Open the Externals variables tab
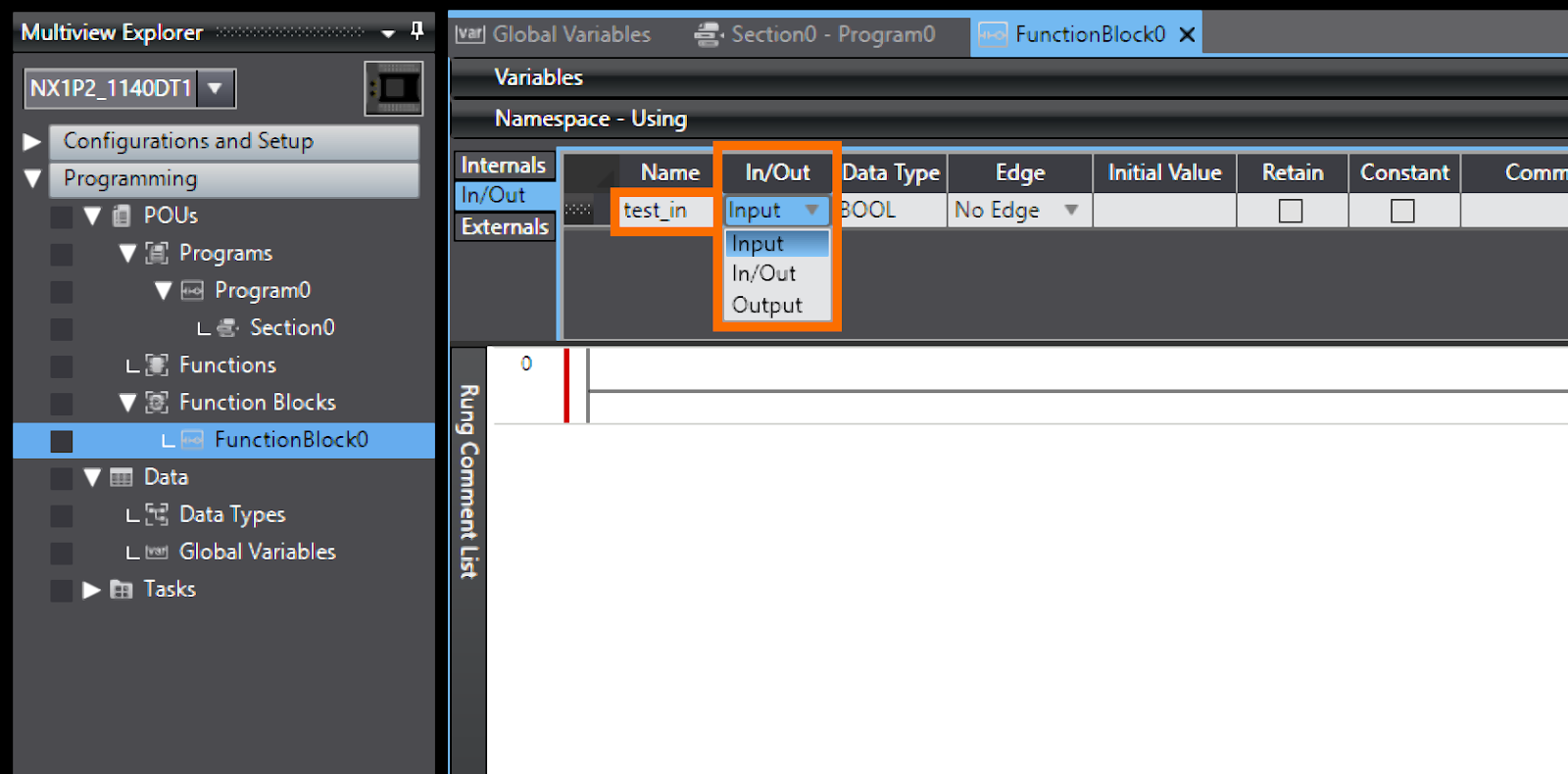Image resolution: width=1568 pixels, height=774 pixels. pyautogui.click(x=505, y=227)
